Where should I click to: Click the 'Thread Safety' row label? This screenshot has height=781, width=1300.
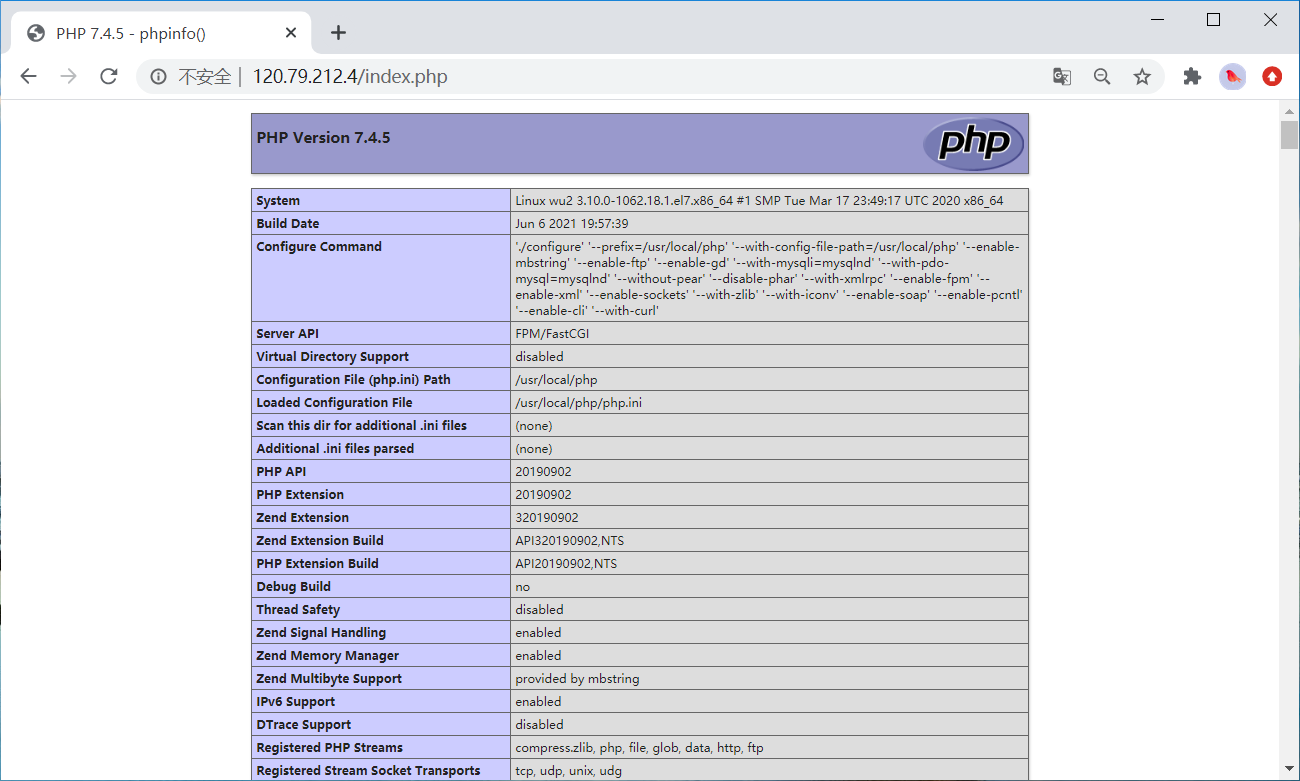(298, 610)
